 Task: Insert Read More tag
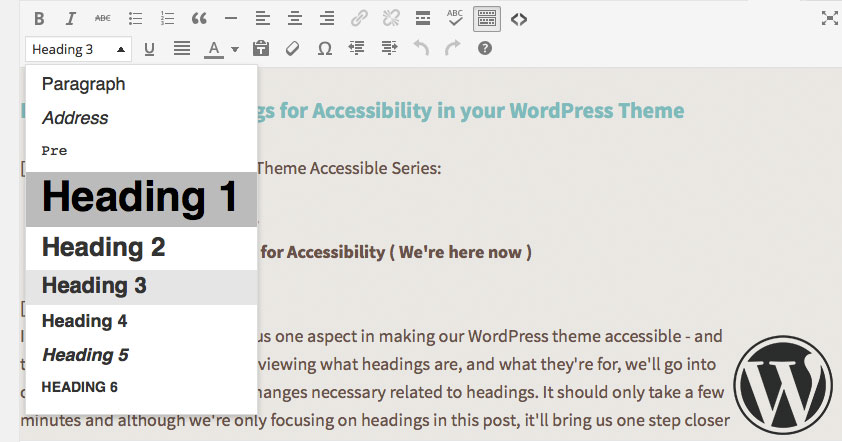[x=423, y=19]
